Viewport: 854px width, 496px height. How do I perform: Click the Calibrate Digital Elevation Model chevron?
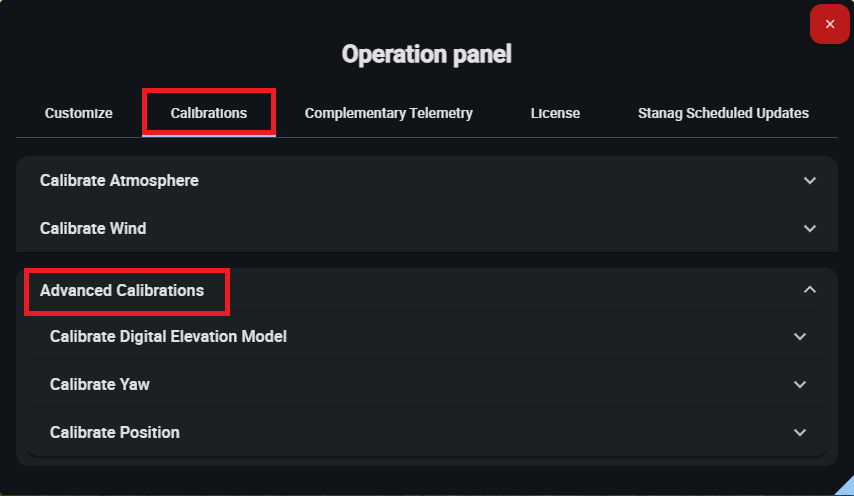coord(800,337)
